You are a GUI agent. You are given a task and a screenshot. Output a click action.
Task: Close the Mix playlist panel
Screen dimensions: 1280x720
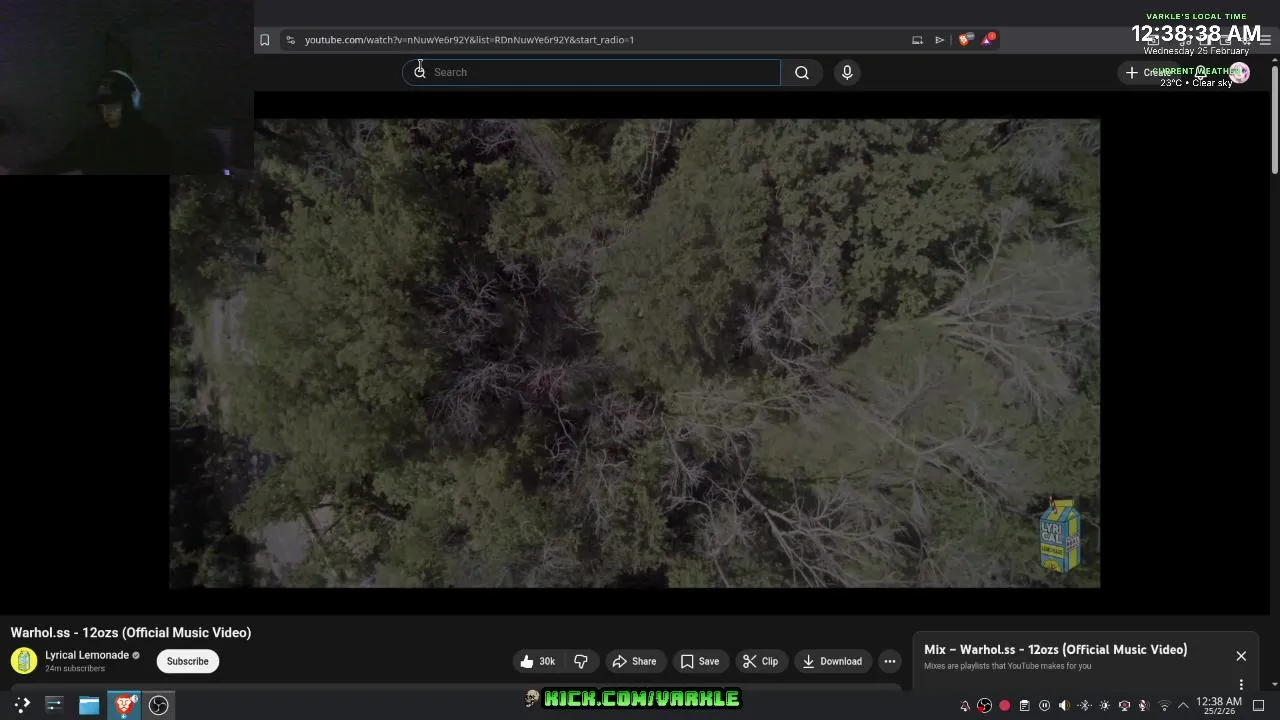point(1241,656)
